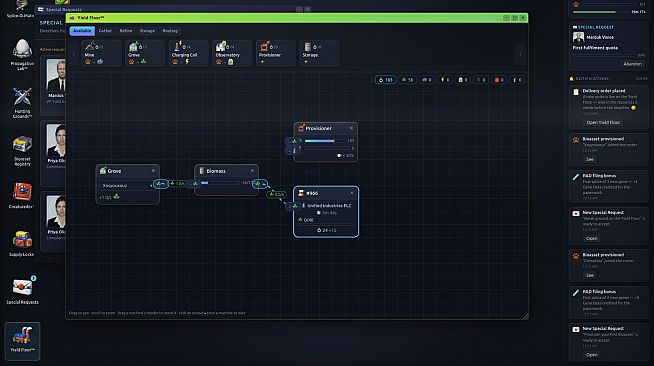Clear all notifications
Image resolution: width=654 pixels, height=366 pixels.
[x=641, y=78]
